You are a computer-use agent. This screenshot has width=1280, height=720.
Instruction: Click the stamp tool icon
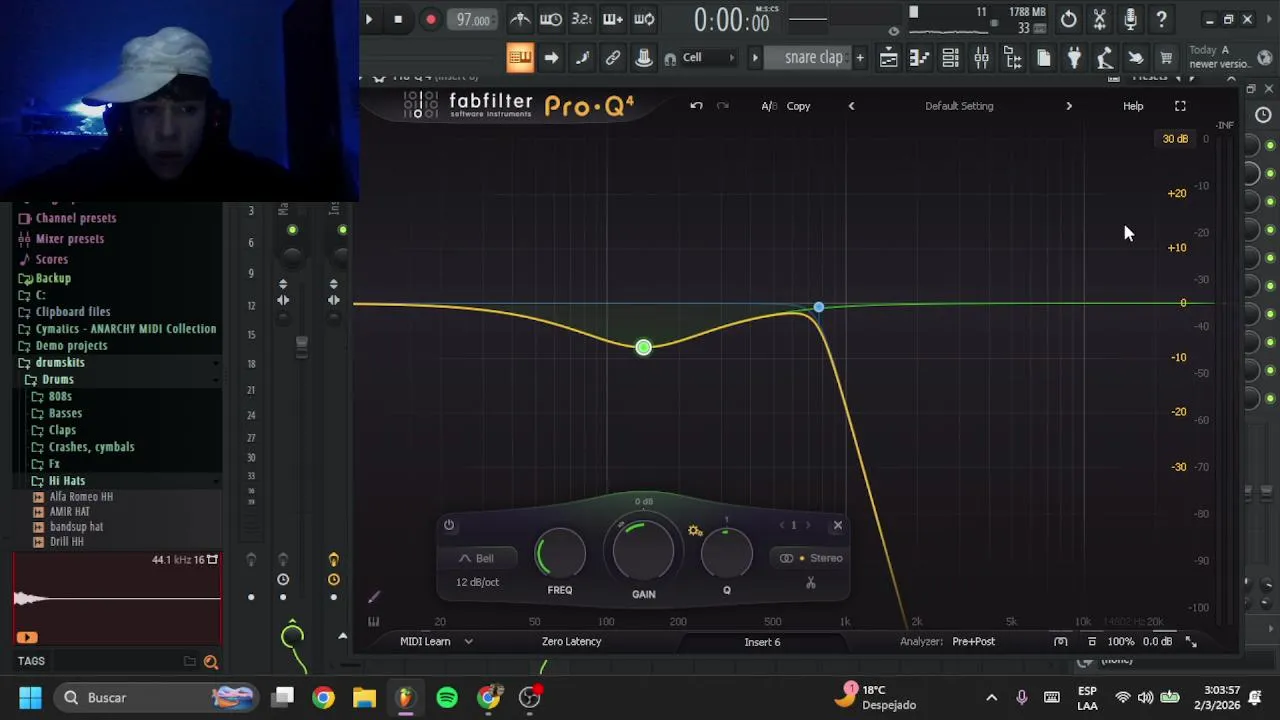(644, 58)
